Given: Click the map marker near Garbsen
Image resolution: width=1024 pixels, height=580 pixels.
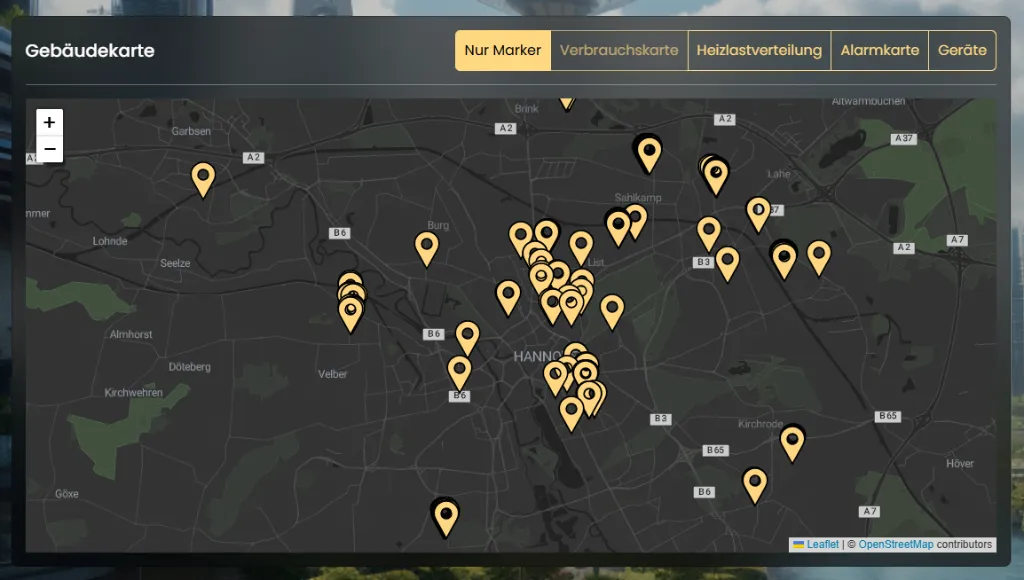Looking at the screenshot, I should pos(203,178).
